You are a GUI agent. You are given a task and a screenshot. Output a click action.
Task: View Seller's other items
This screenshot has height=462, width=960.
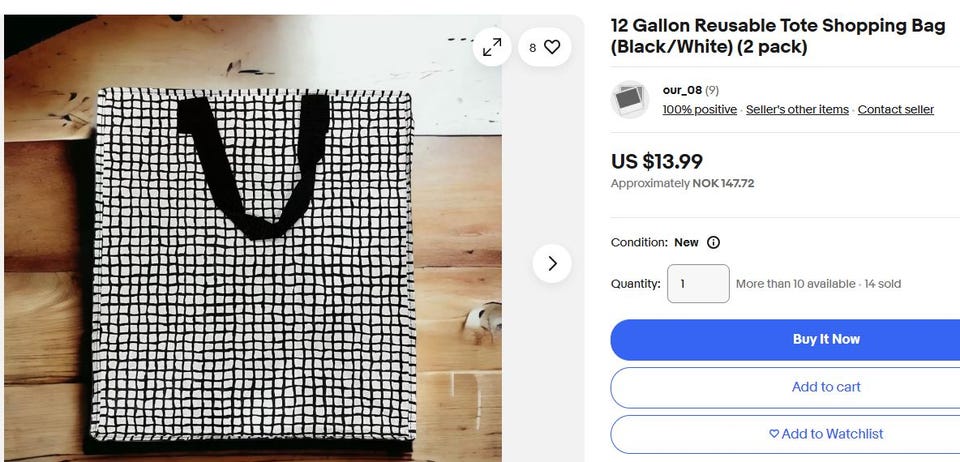[797, 110]
